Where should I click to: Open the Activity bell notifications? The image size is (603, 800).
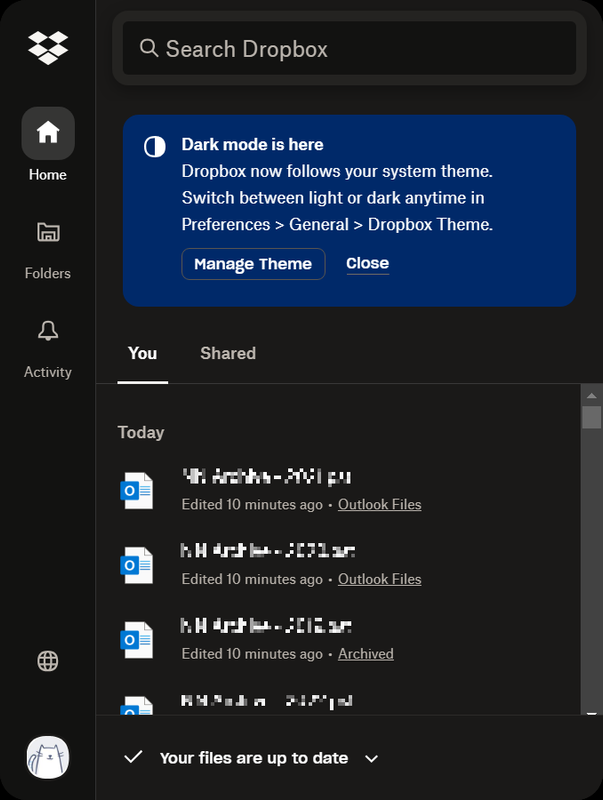[48, 331]
